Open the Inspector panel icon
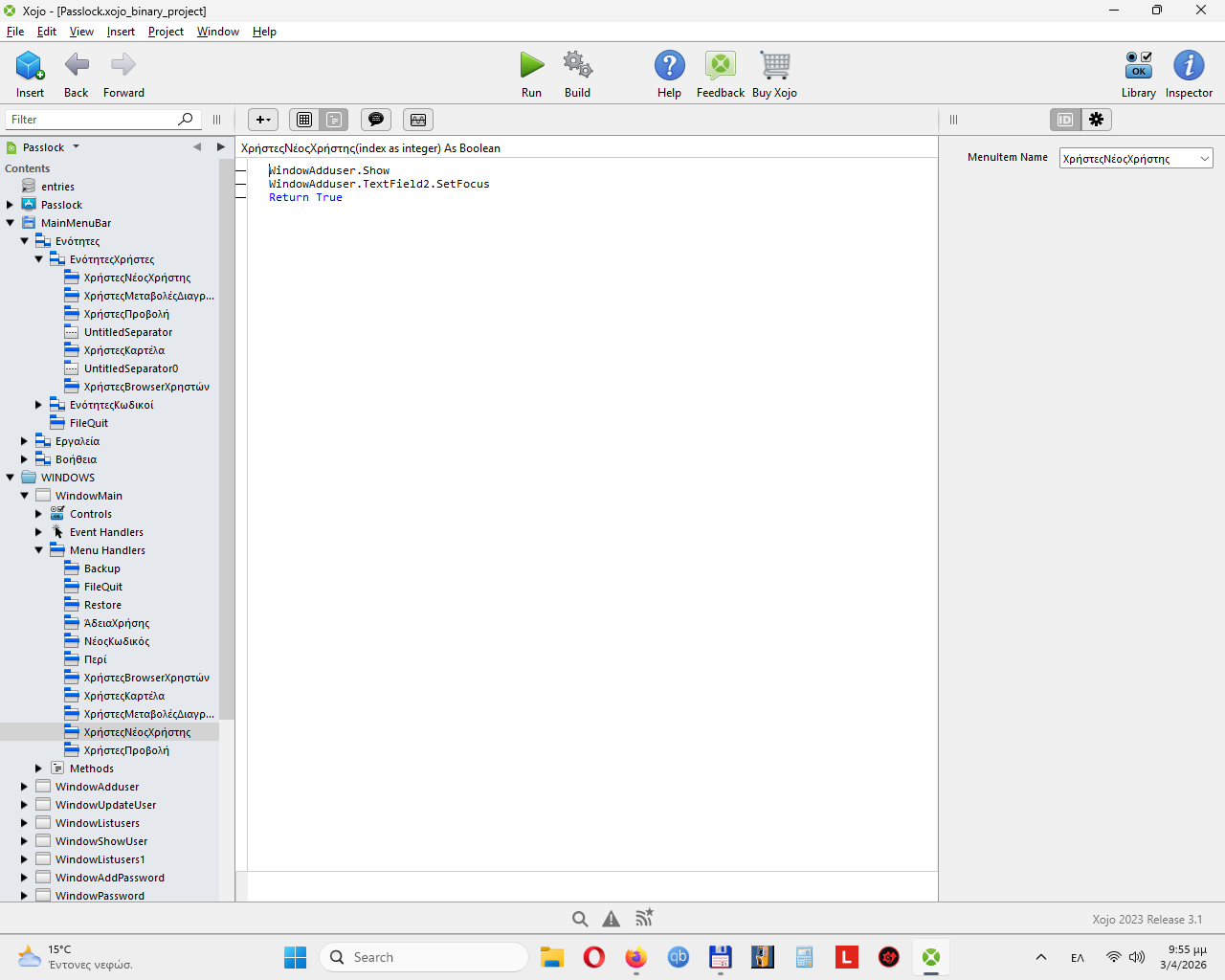Image resolution: width=1225 pixels, height=980 pixels. pyautogui.click(x=1189, y=66)
